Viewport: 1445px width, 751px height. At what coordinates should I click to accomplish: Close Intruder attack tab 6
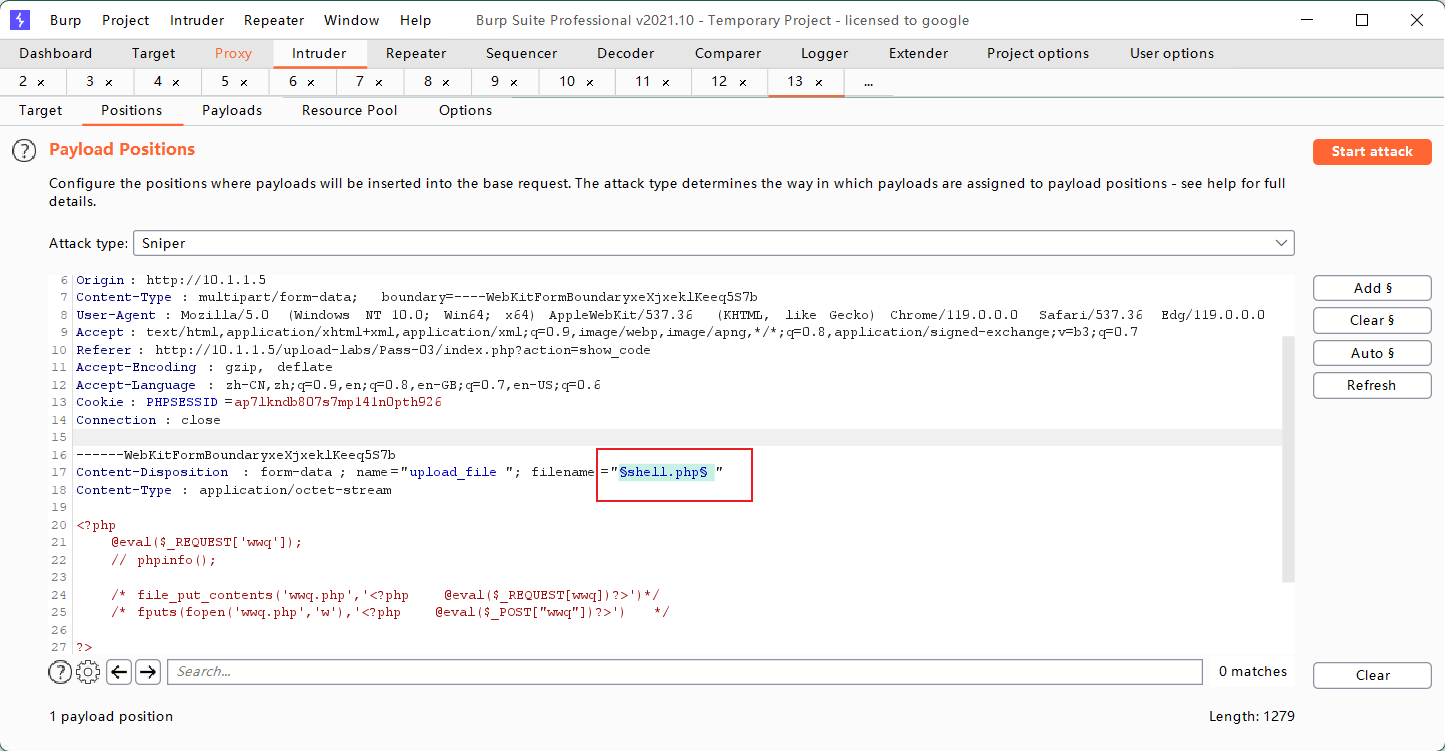311,82
